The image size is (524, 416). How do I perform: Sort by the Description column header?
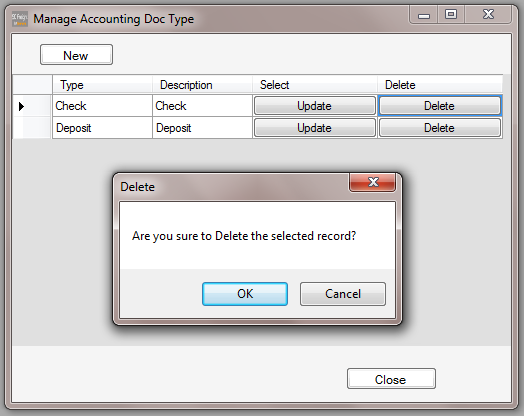[202, 85]
